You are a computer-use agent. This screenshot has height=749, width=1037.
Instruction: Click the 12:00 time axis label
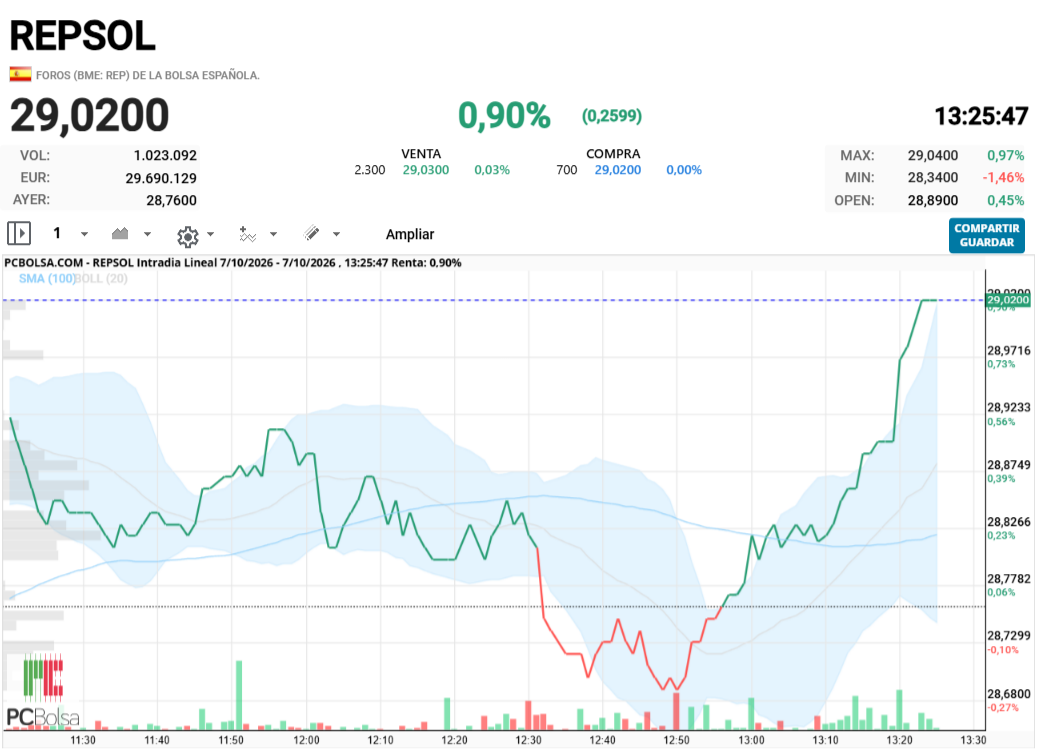(x=306, y=740)
